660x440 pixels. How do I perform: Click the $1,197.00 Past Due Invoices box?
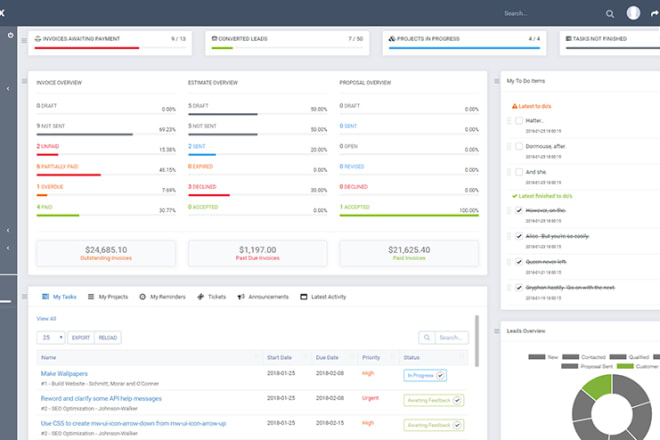point(258,253)
